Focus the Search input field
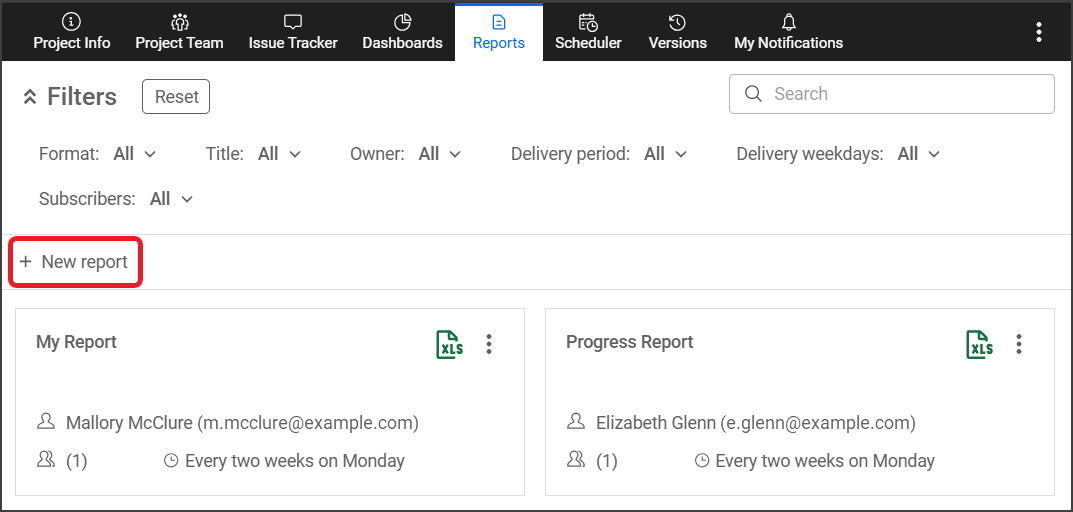This screenshot has width=1073, height=512. (x=905, y=94)
